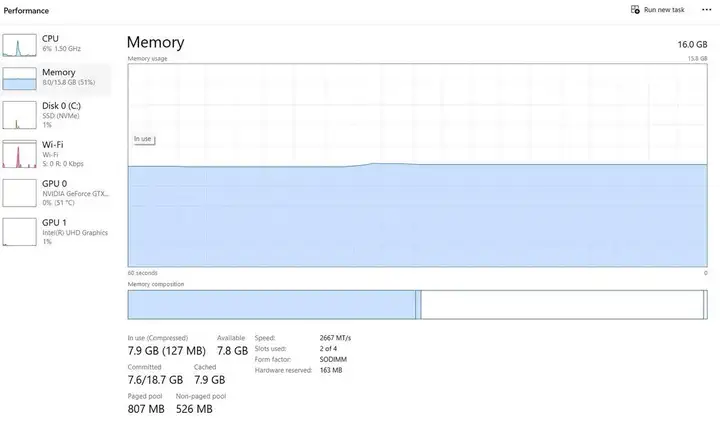This screenshot has height=424, width=720.
Task: Select the Memory usage graph thumbnail
Action: tap(19, 79)
